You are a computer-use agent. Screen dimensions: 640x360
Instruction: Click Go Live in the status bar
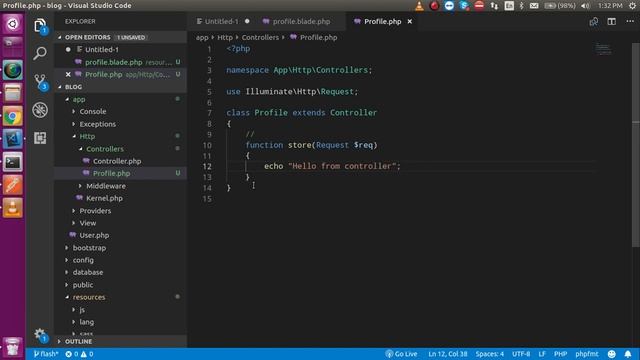click(x=402, y=354)
